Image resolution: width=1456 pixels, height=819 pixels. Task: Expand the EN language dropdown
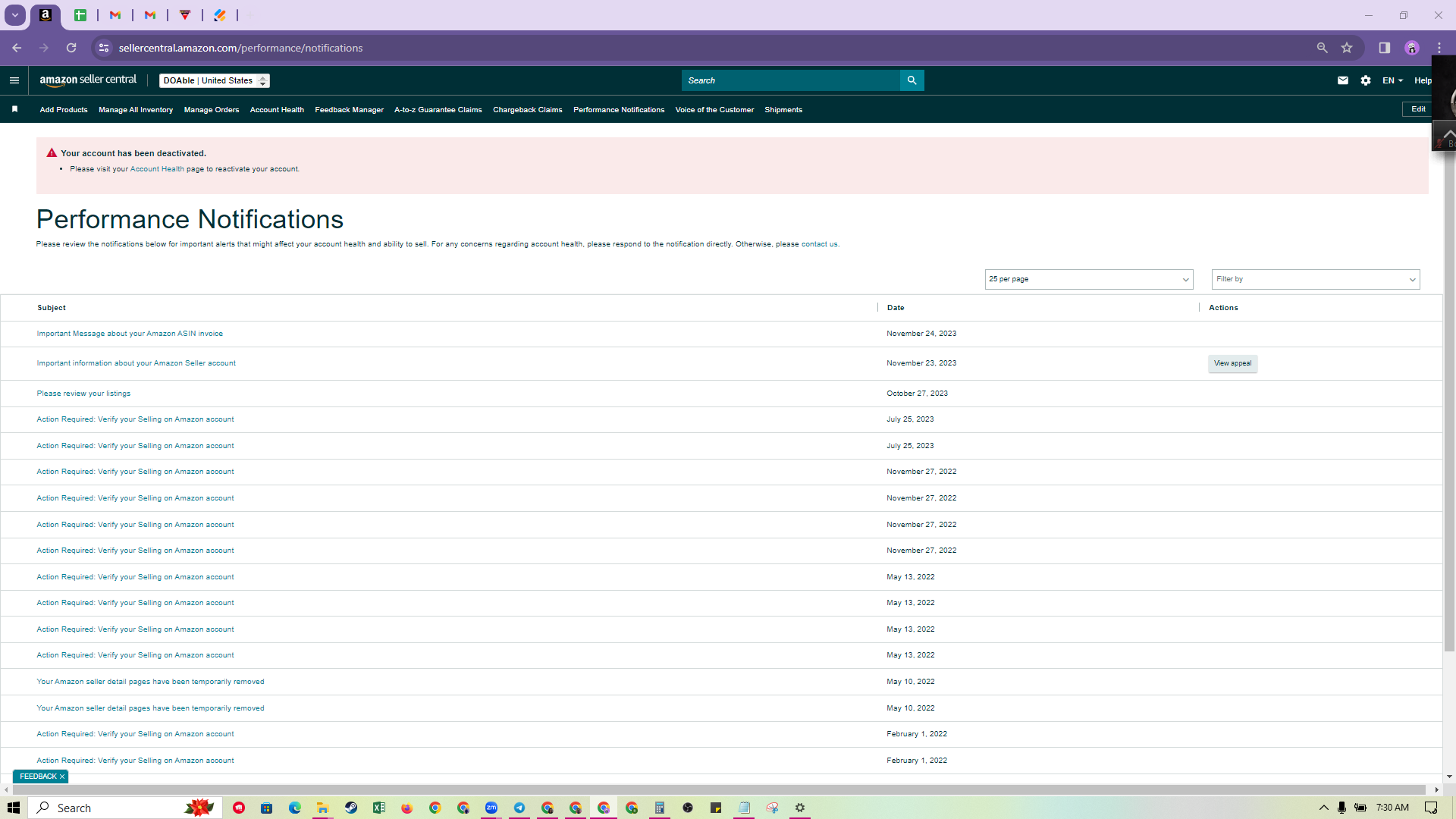[1392, 80]
